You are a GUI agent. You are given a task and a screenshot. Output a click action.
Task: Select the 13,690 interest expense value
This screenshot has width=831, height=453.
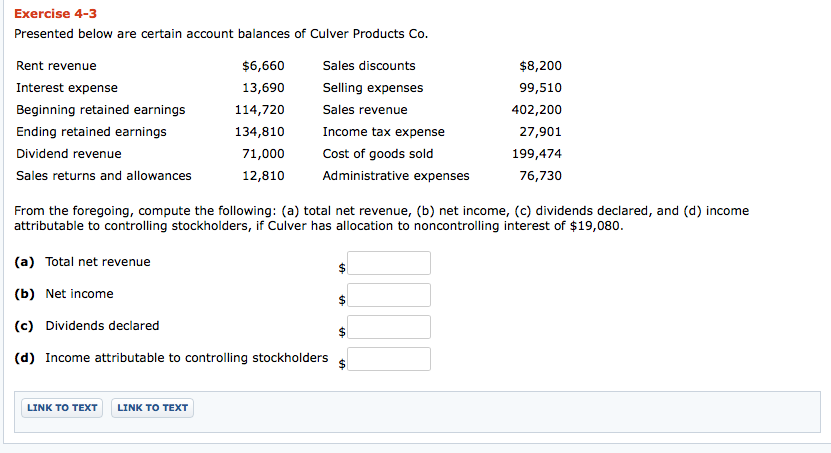click(x=263, y=88)
